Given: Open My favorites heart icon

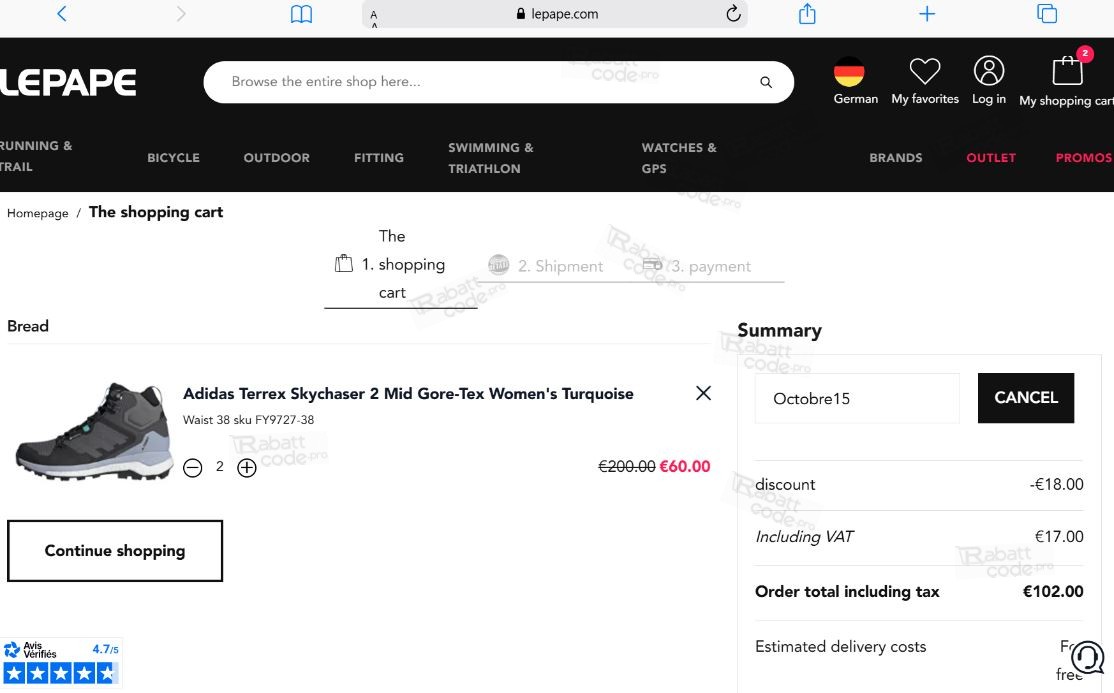Looking at the screenshot, I should tap(925, 71).
